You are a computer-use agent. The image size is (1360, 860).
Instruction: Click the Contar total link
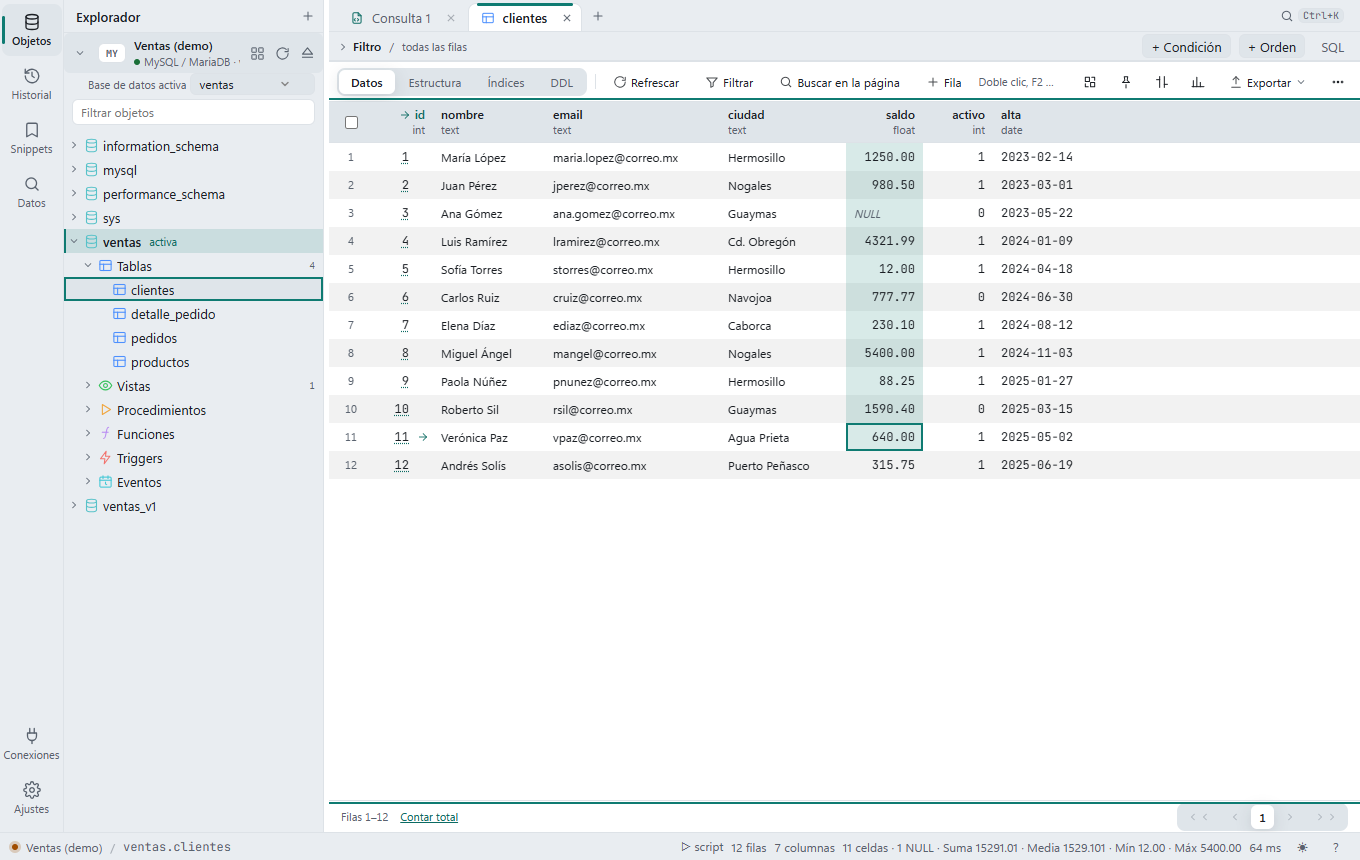[x=429, y=817]
